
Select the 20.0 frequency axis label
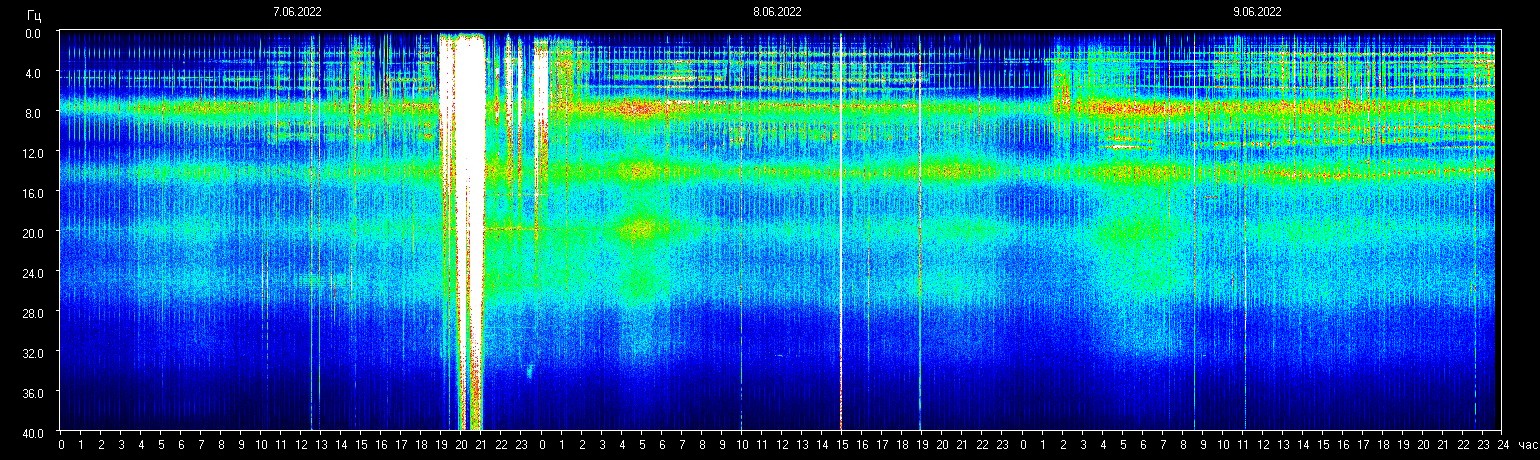click(x=31, y=233)
